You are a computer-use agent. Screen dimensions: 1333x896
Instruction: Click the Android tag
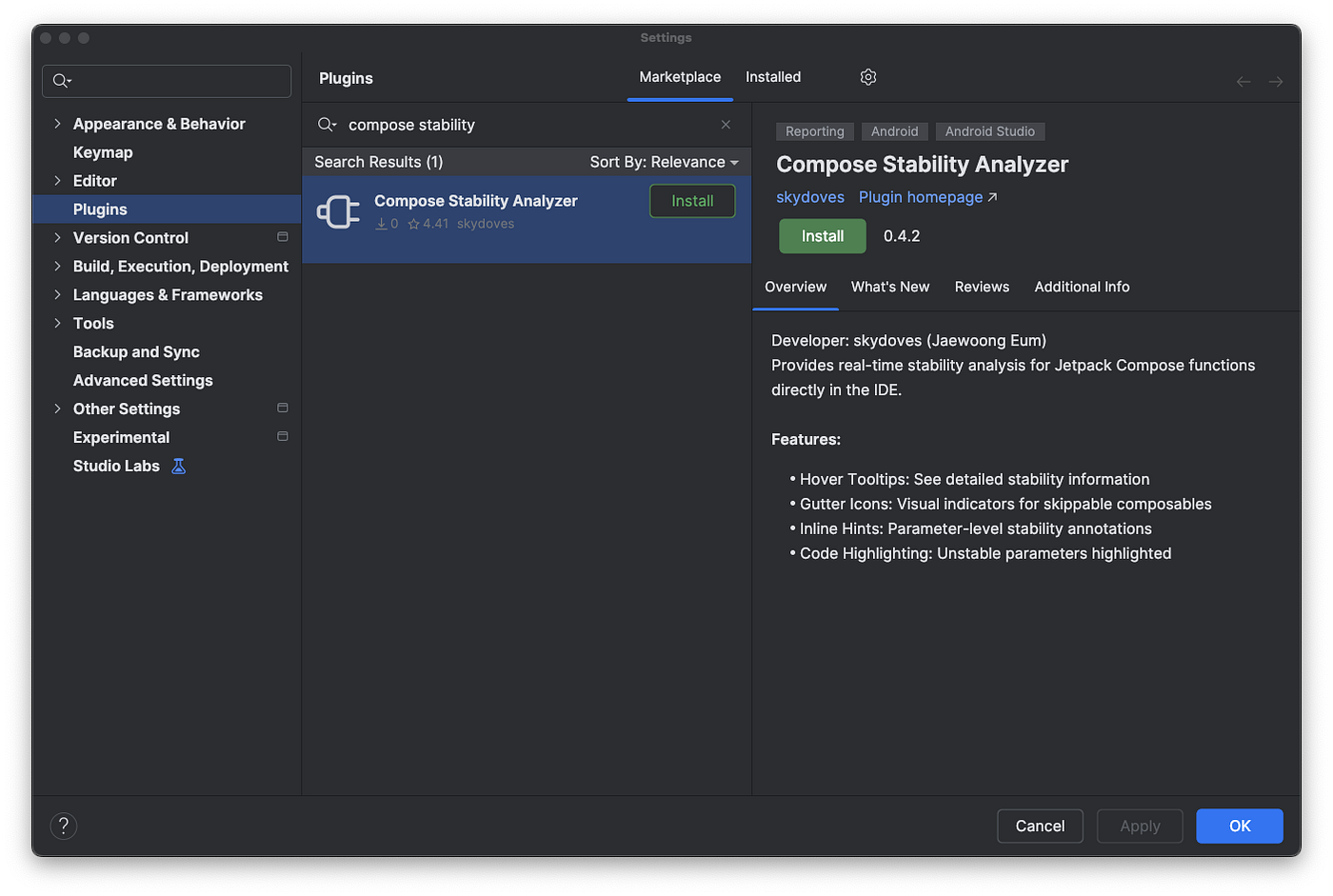click(x=895, y=131)
